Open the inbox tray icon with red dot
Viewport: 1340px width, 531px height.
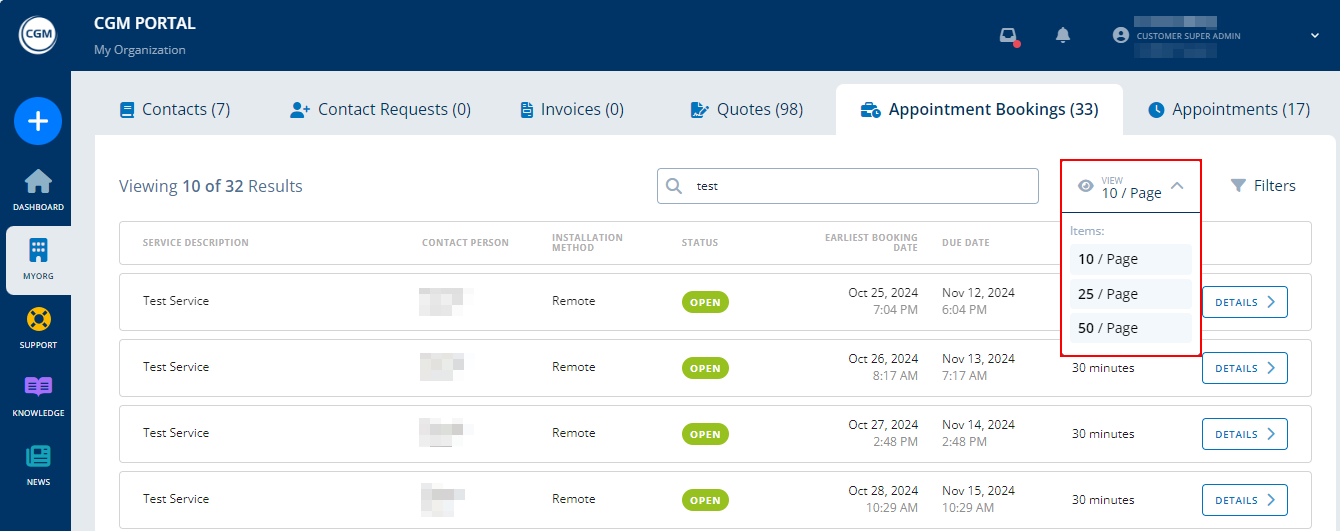click(1009, 36)
